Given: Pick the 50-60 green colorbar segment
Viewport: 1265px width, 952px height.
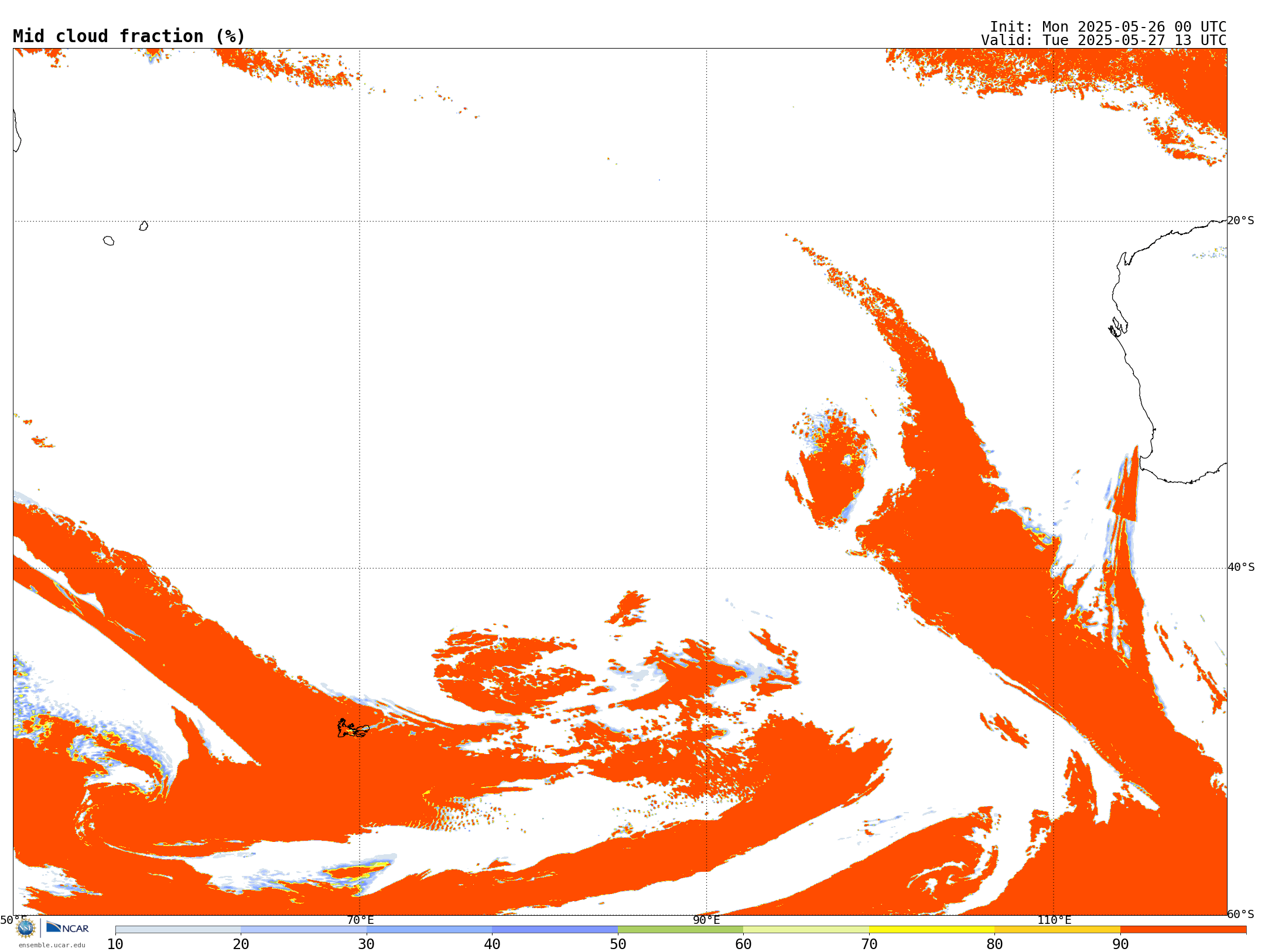Looking at the screenshot, I should [681, 930].
